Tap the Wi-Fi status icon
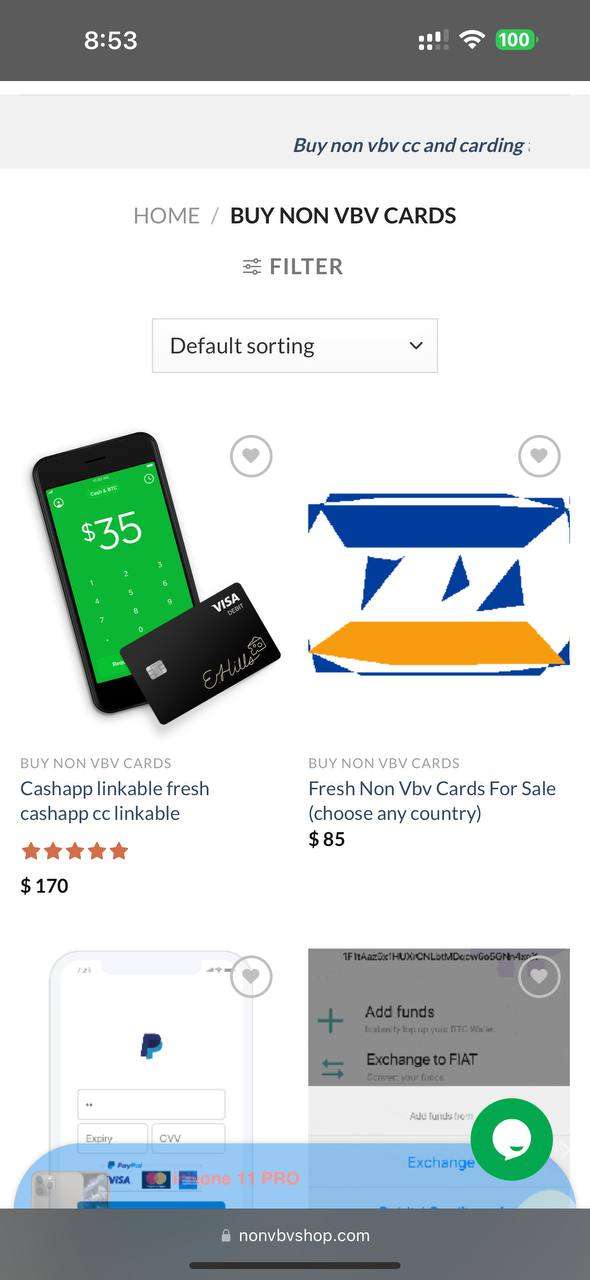 (x=471, y=40)
